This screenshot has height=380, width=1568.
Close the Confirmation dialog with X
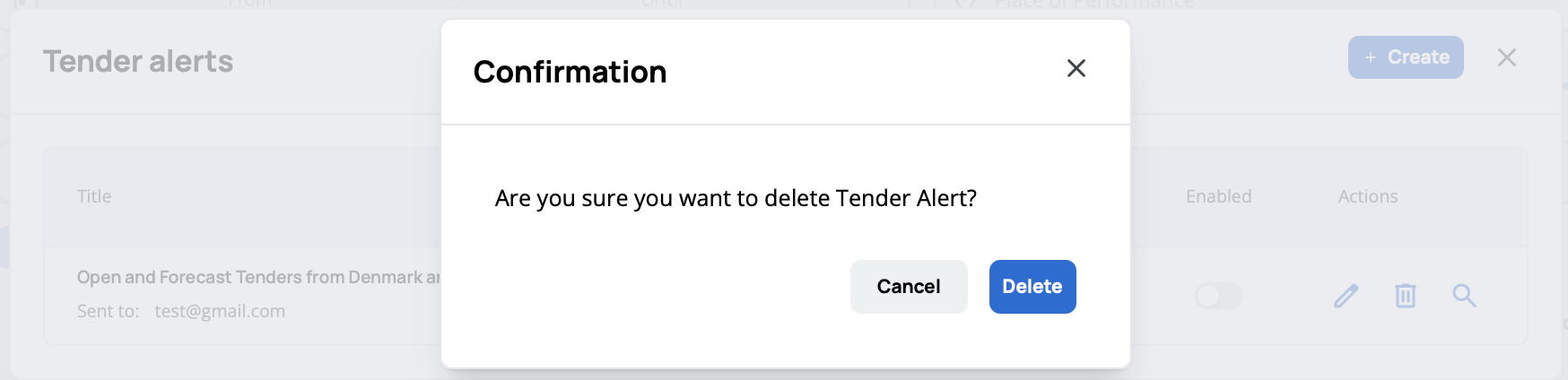1076,68
